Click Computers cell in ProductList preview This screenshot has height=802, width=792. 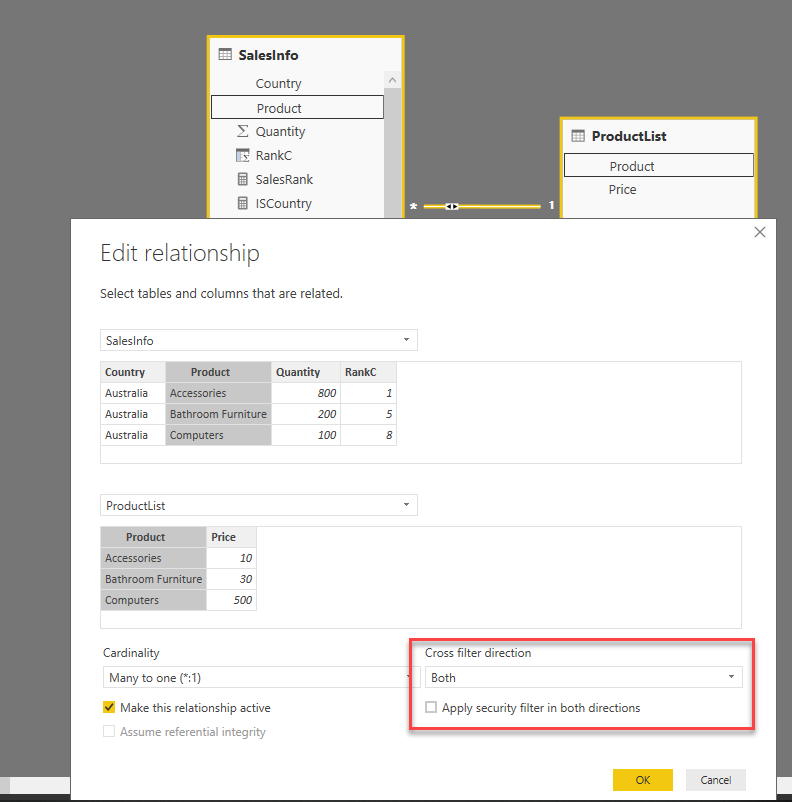153,600
